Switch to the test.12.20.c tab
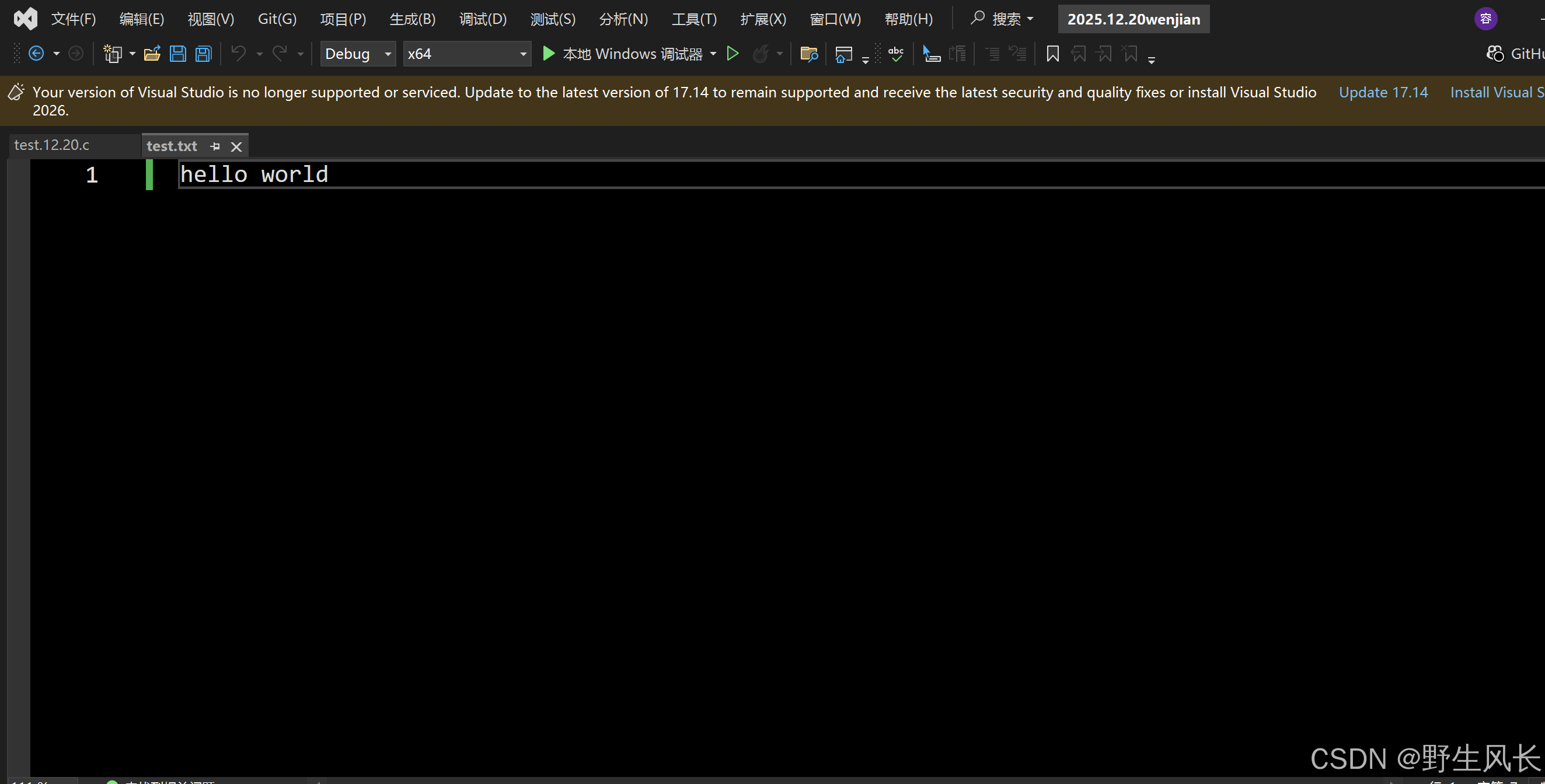 52,145
